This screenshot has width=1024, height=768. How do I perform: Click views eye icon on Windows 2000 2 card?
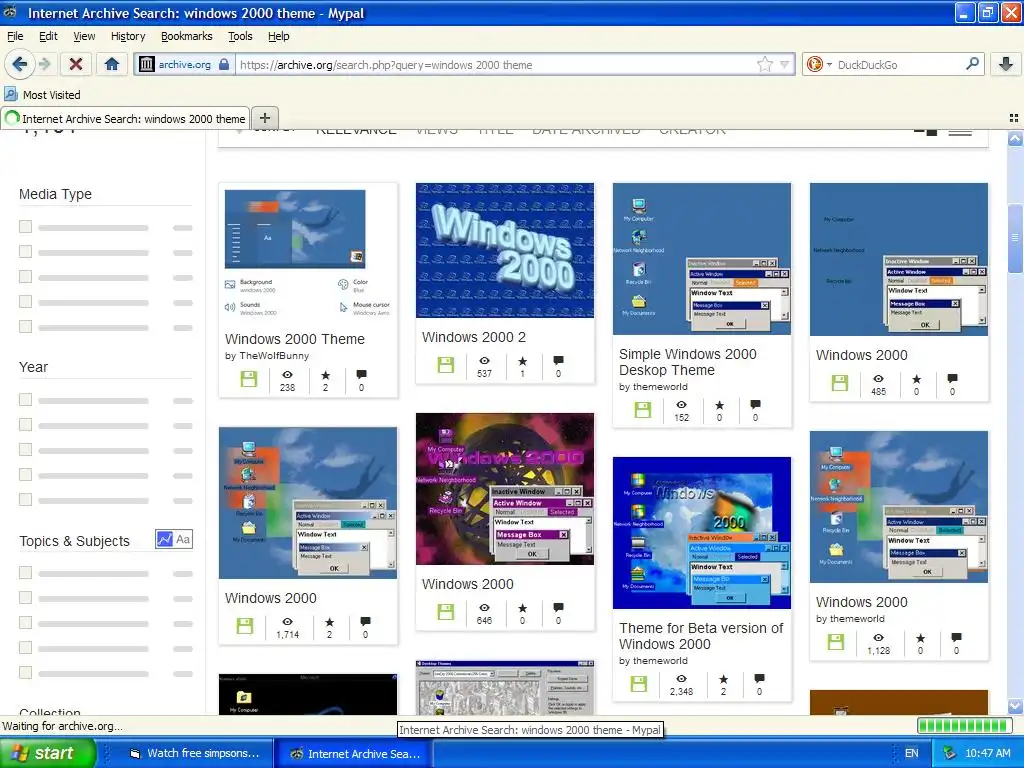click(x=484, y=360)
